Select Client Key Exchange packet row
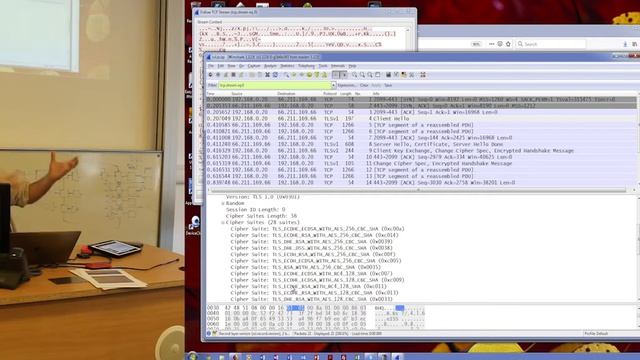This screenshot has width=640, height=360. (421, 151)
